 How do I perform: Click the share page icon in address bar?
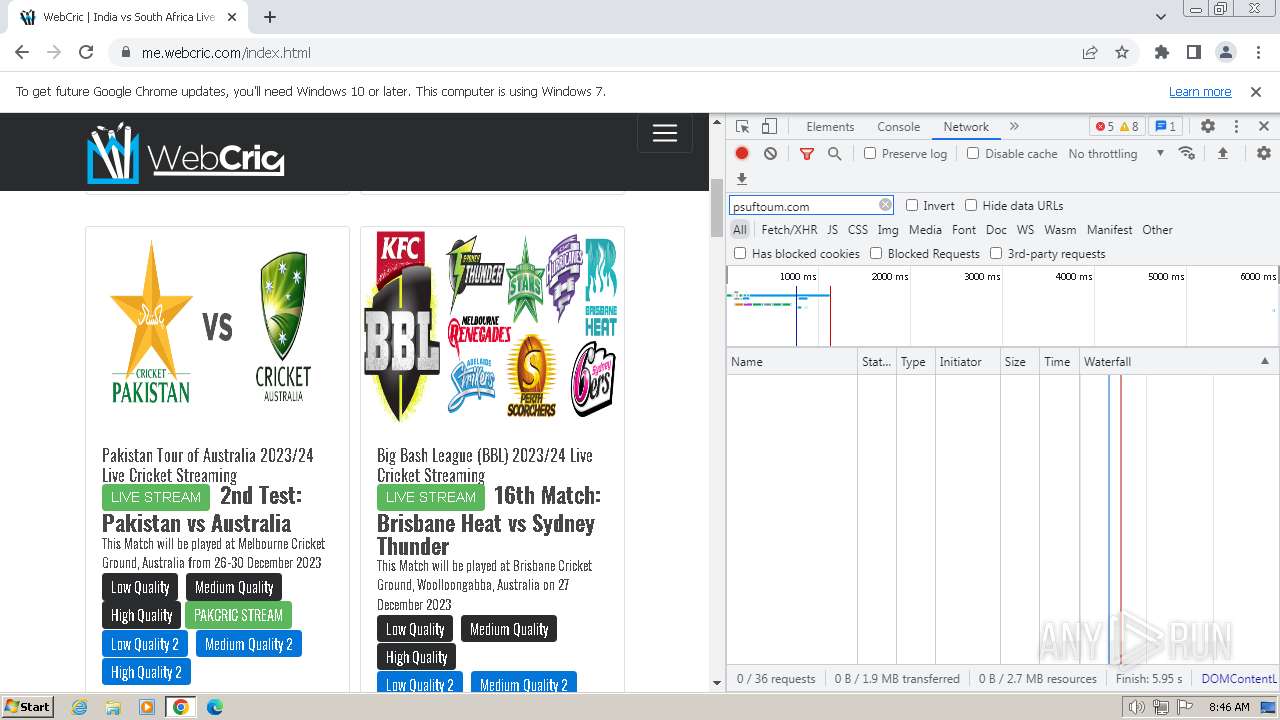(1090, 52)
